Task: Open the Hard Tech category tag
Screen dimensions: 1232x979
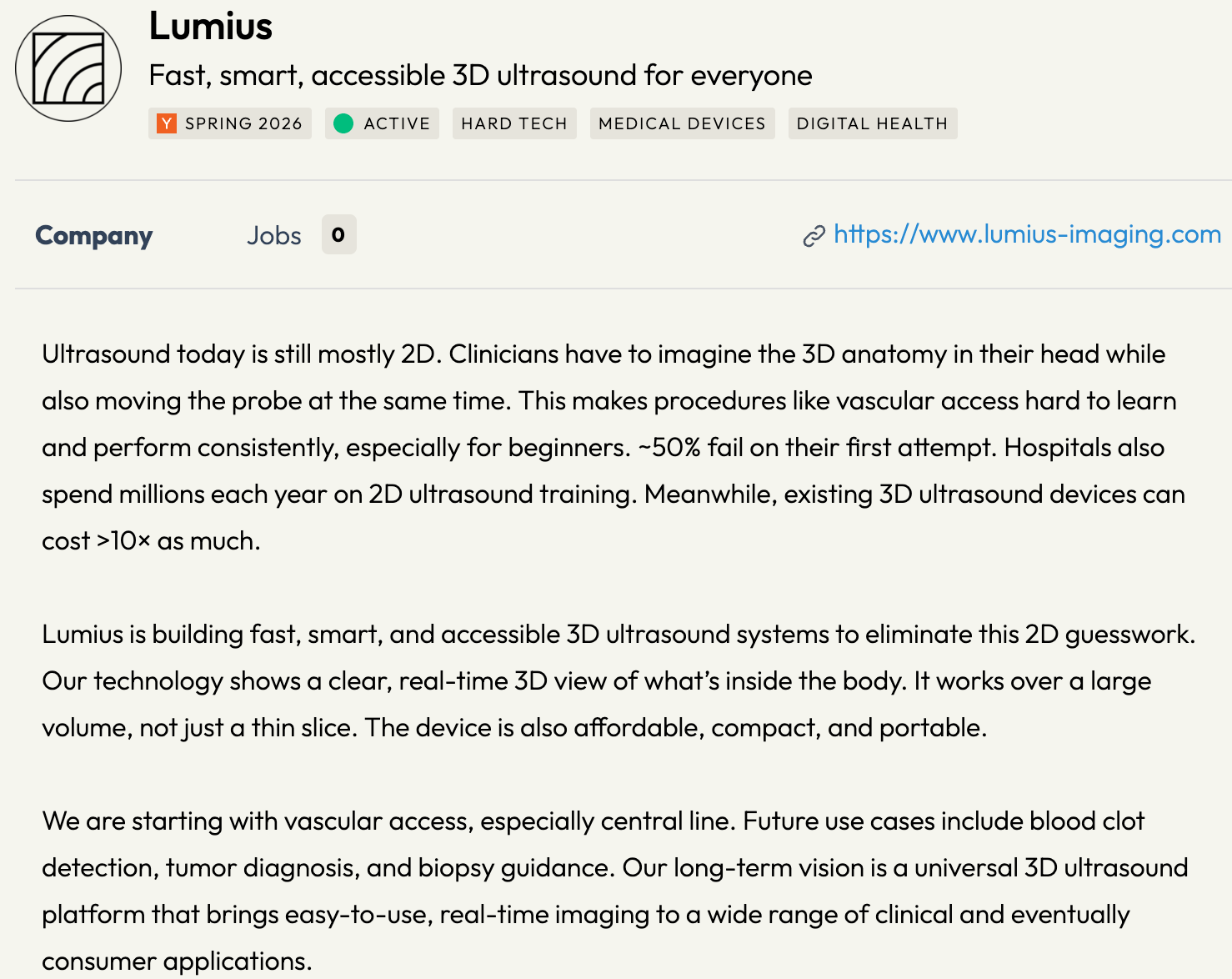Action: click(514, 123)
